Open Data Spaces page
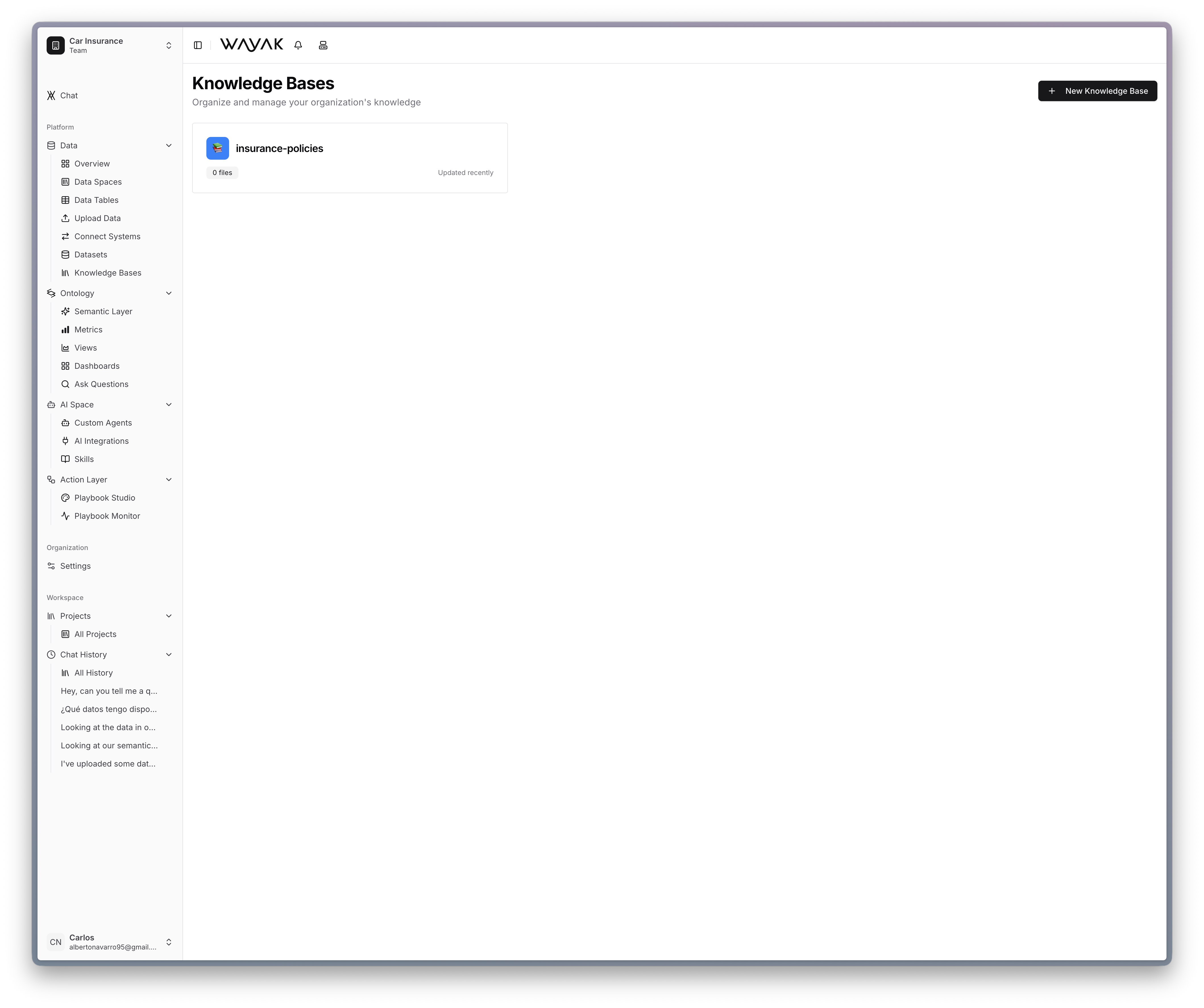Image resolution: width=1204 pixels, height=1008 pixels. [x=98, y=182]
